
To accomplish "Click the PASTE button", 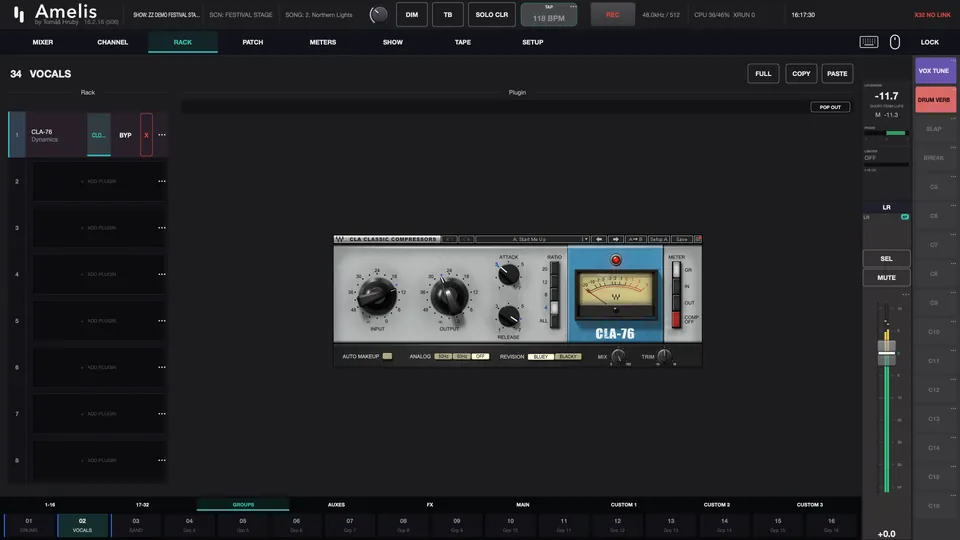I will [x=837, y=73].
